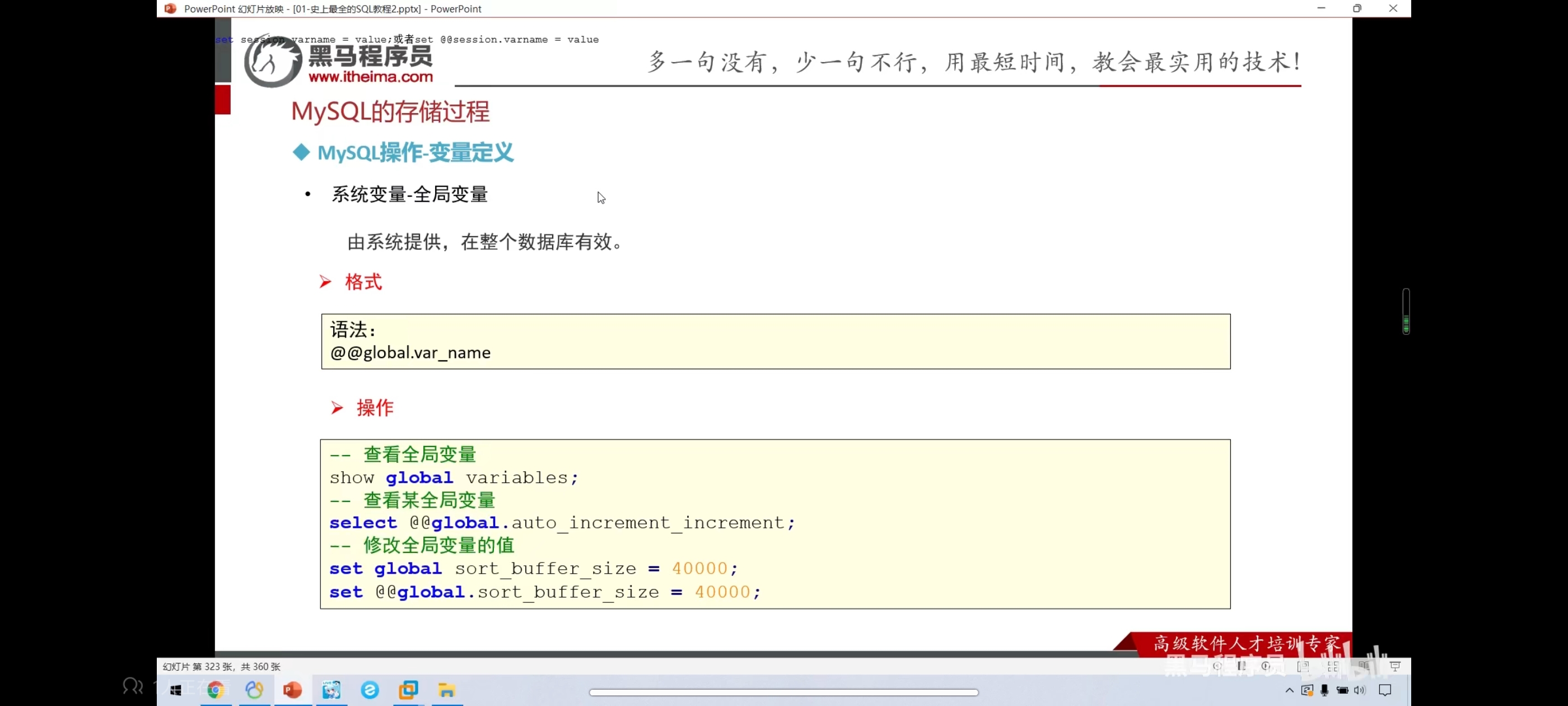The height and width of the screenshot is (706, 1568).
Task: Open File Explorer from the taskbar
Action: 447,690
